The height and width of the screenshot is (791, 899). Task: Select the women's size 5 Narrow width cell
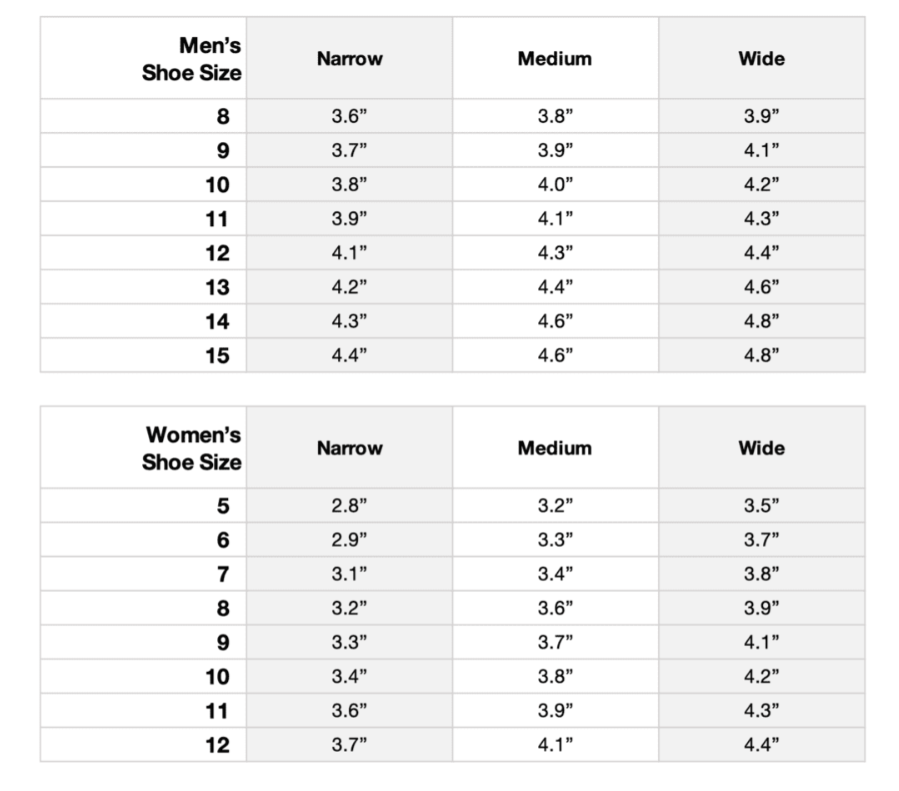(x=349, y=506)
